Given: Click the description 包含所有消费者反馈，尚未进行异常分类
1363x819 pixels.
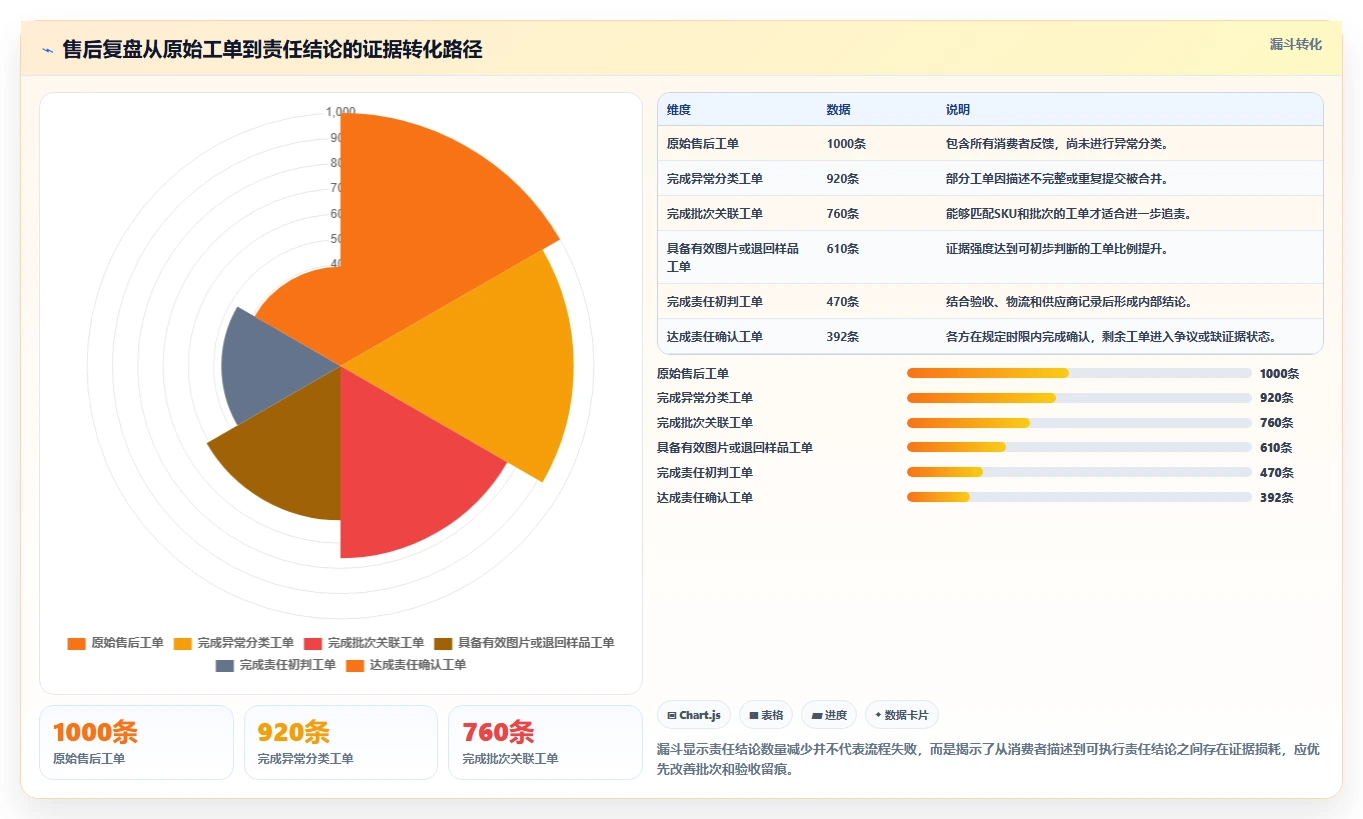Looking at the screenshot, I should point(1057,144).
